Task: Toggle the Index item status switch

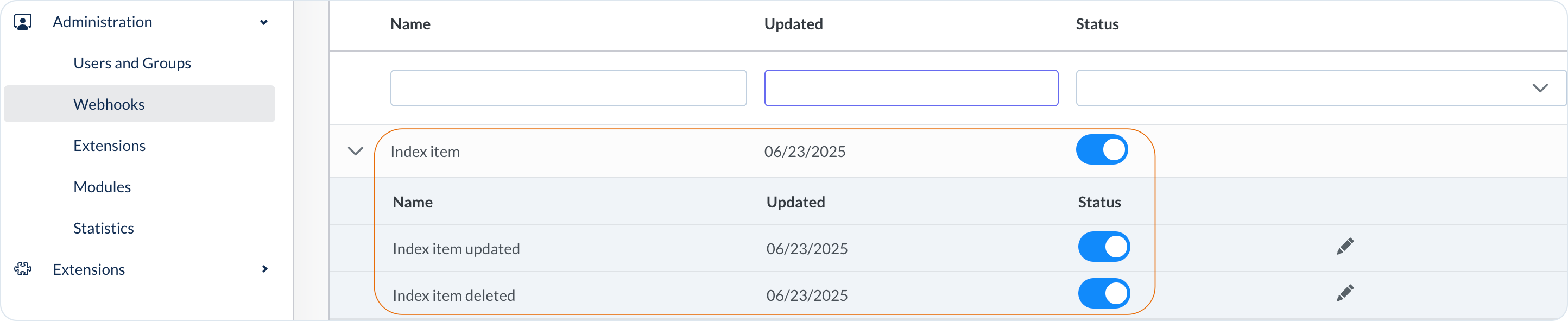Action: click(1101, 150)
